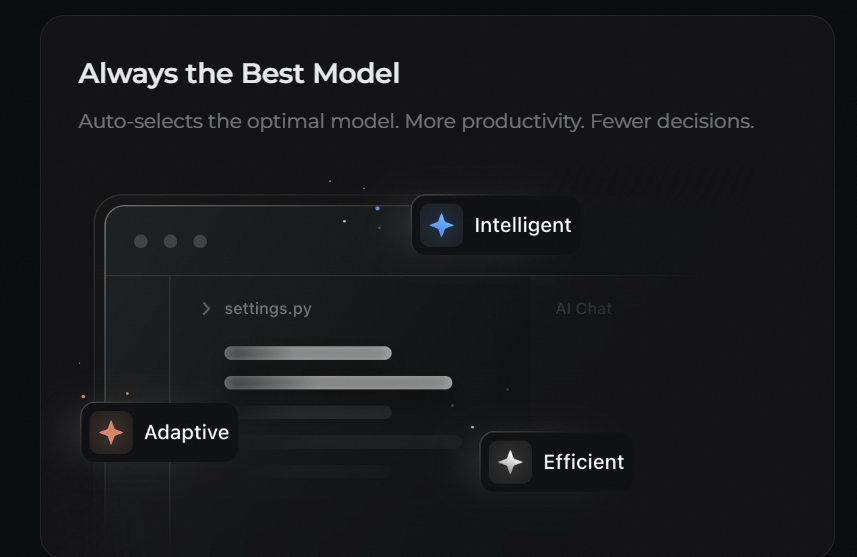Select the Intelligent badge label
Image resolution: width=857 pixels, height=557 pixels.
[x=523, y=225]
